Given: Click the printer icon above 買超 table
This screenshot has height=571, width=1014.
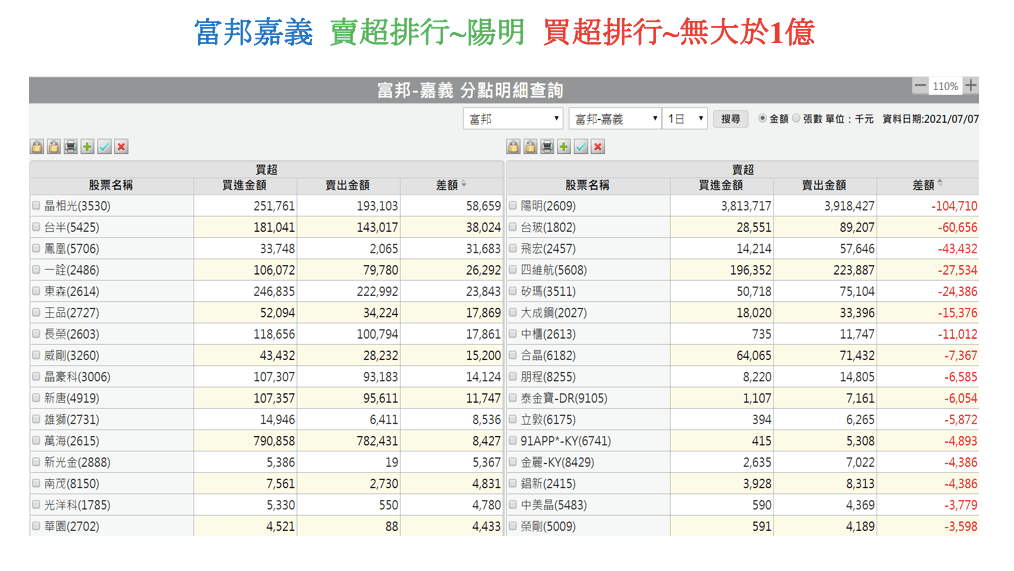Looking at the screenshot, I should pos(71,147).
